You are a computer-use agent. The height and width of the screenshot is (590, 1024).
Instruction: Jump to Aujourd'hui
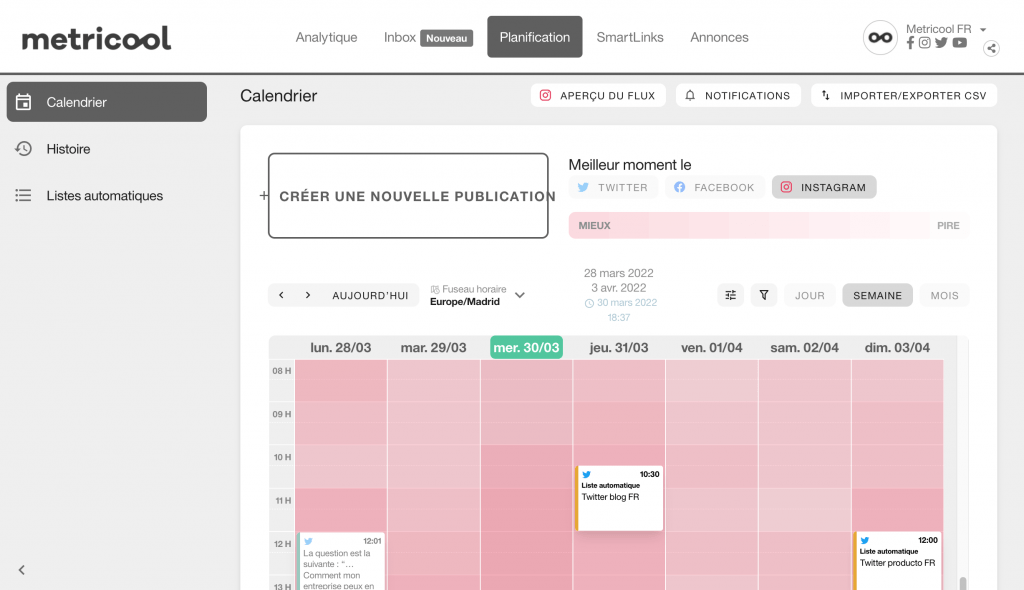click(370, 295)
